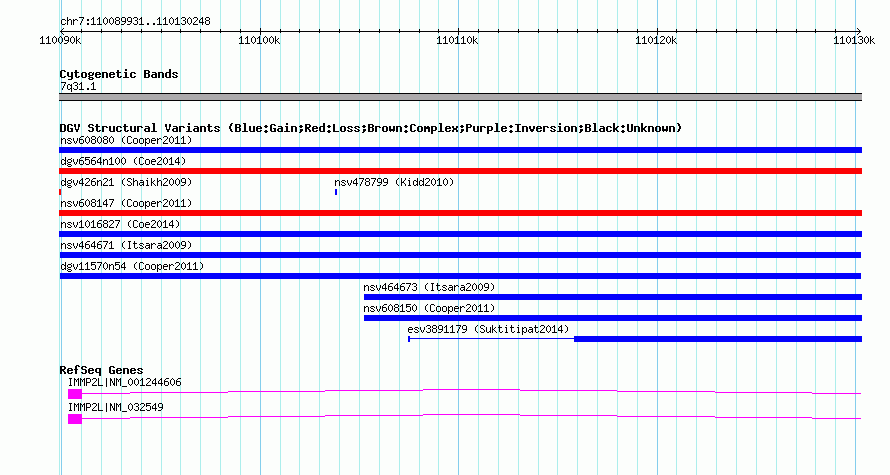Click the magenta exon box of IMMP2L|NM_001244606
This screenshot has height=475, width=890.
(x=75, y=394)
